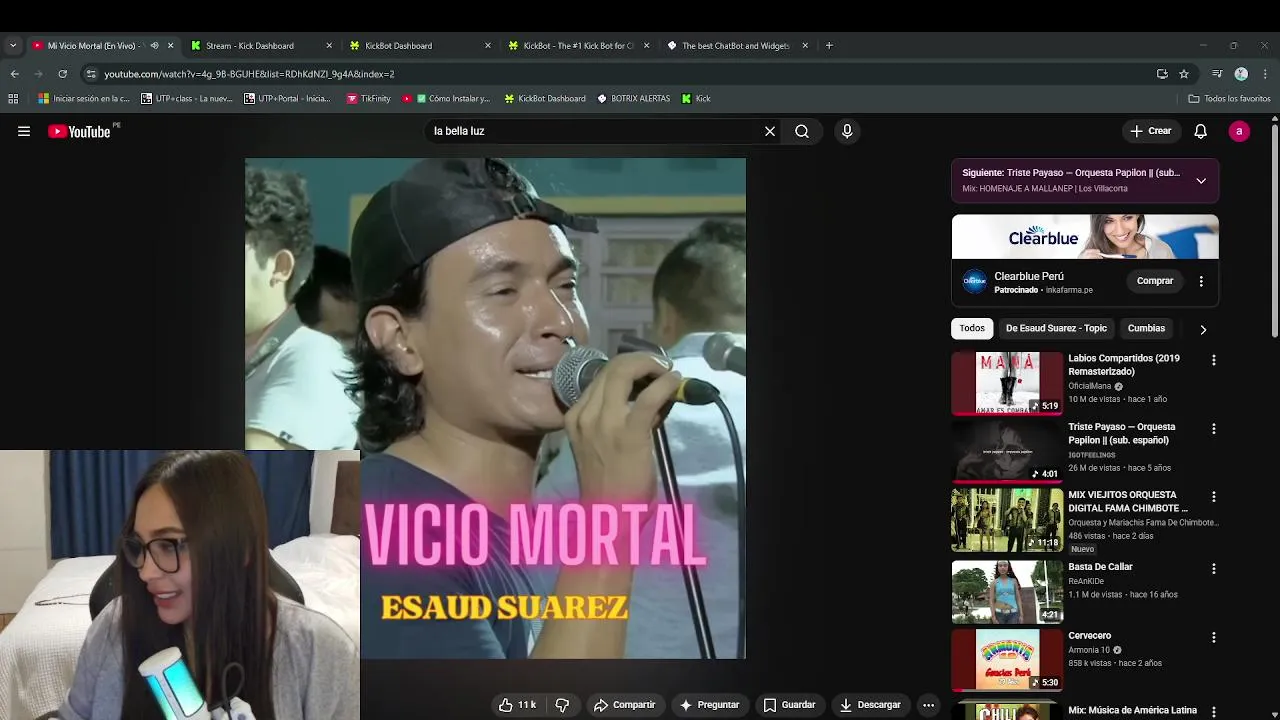
Task: Click Guardar to save video
Action: [x=789, y=705]
